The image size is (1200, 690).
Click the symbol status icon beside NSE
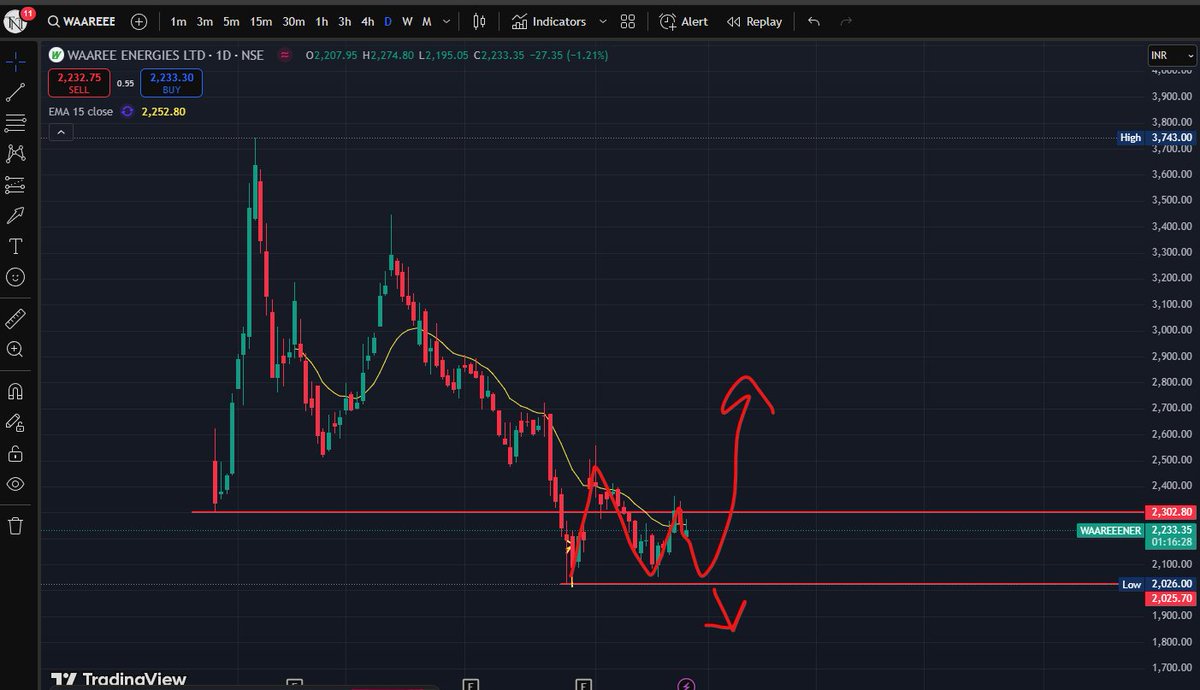click(285, 55)
